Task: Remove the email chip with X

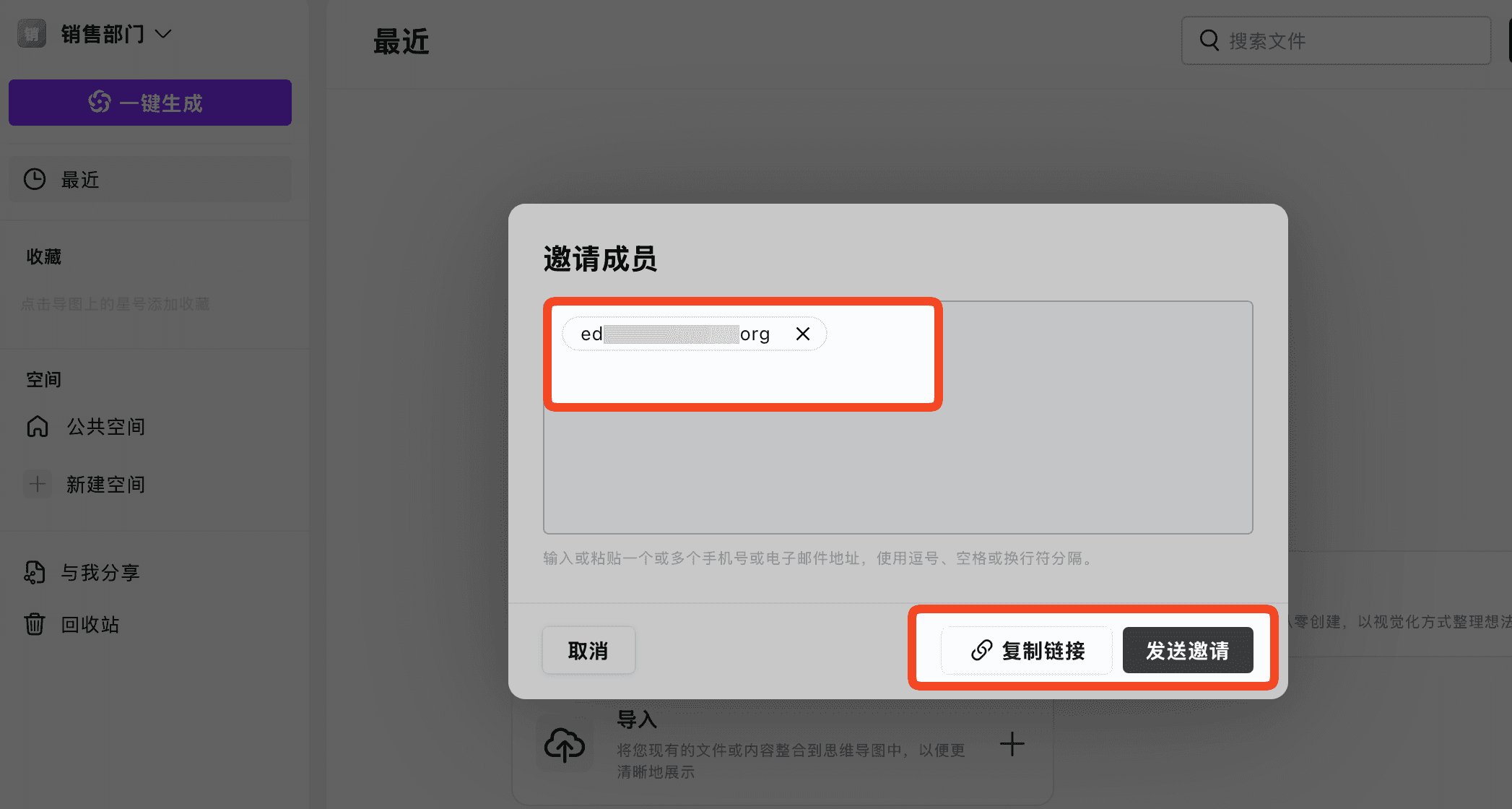Action: click(803, 334)
